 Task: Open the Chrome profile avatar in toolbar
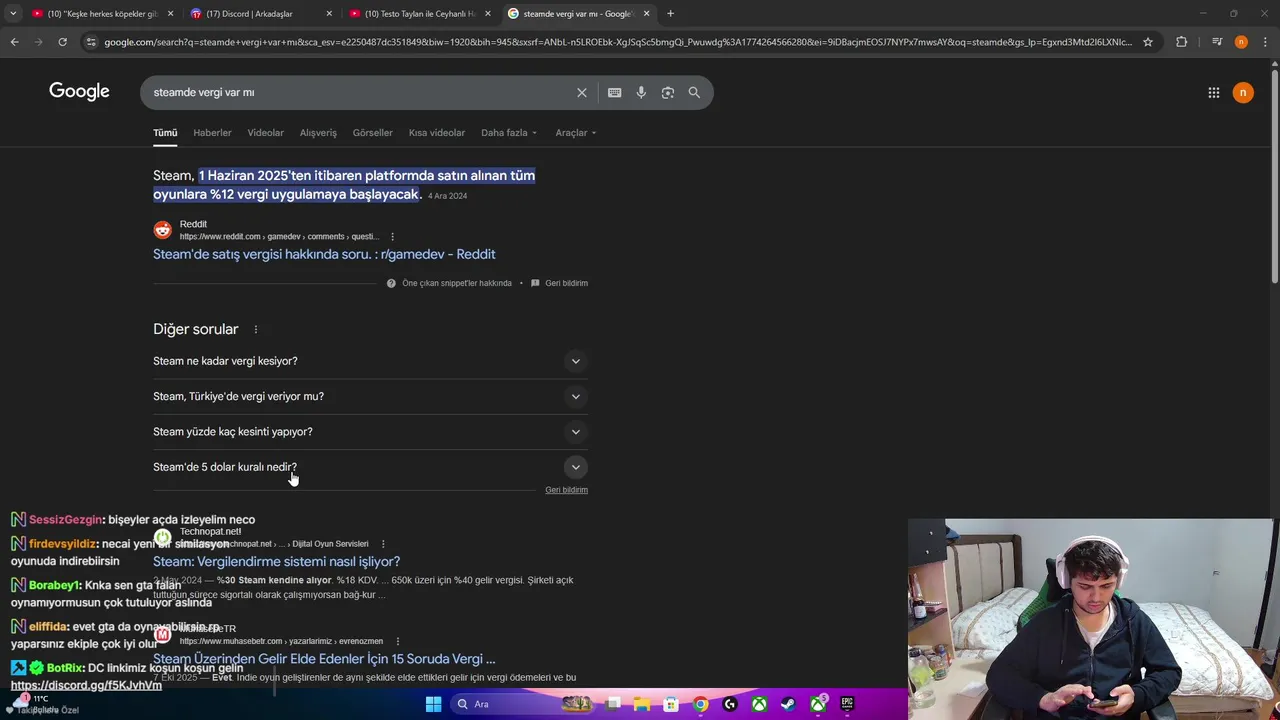click(x=1241, y=42)
